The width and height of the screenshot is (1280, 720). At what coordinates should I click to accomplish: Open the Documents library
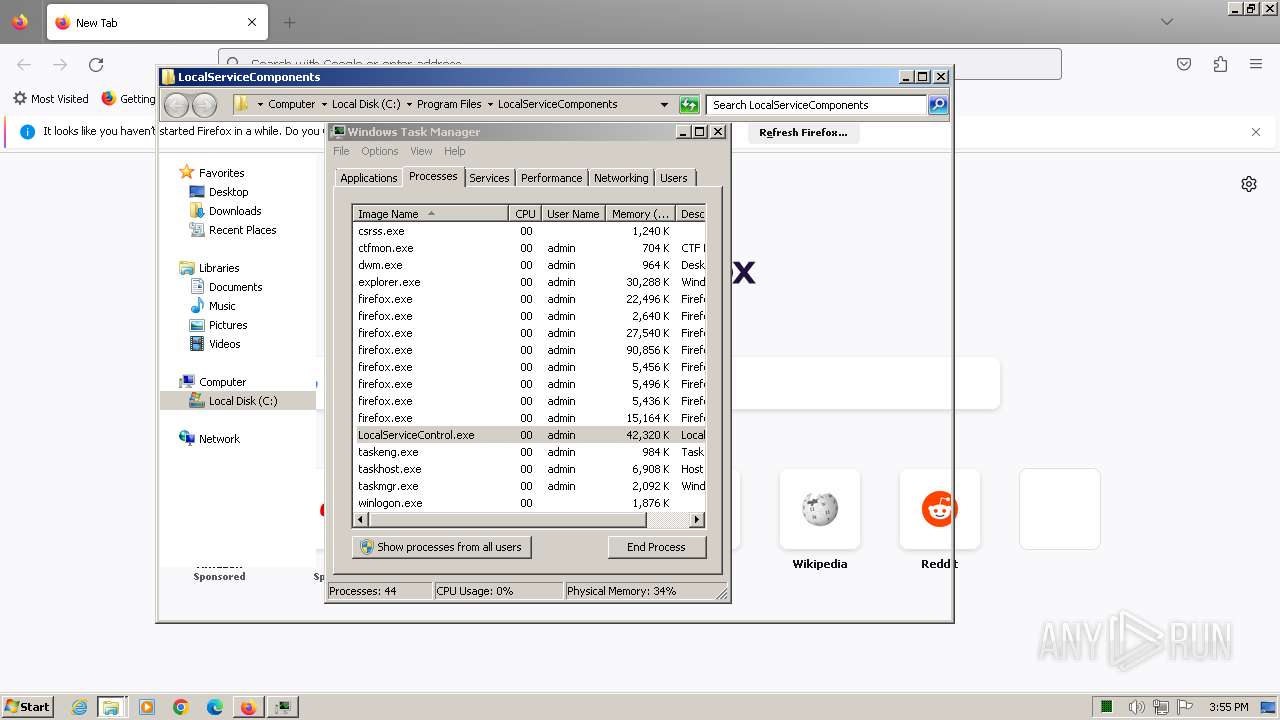[x=235, y=287]
